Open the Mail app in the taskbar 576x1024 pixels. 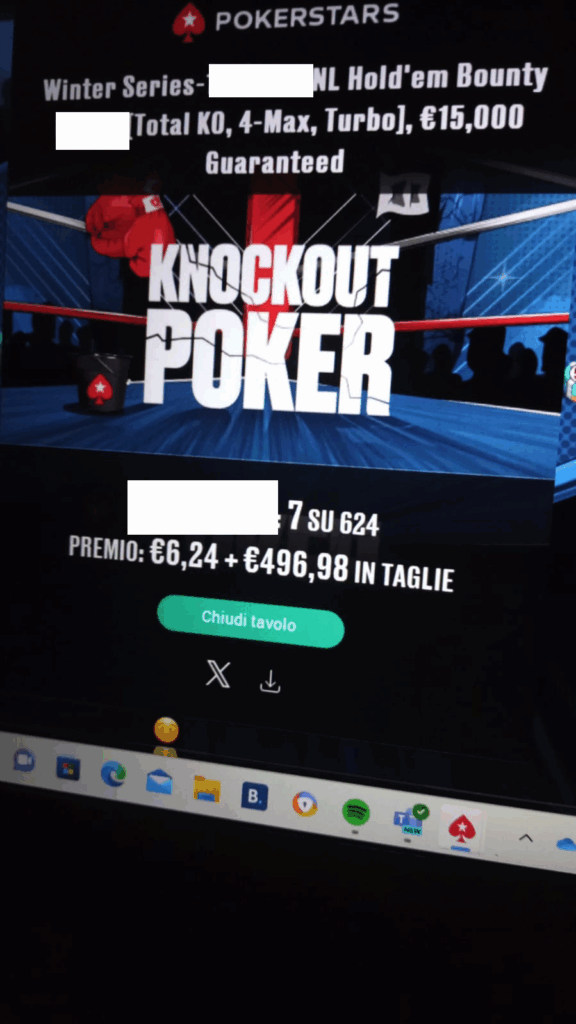click(159, 782)
